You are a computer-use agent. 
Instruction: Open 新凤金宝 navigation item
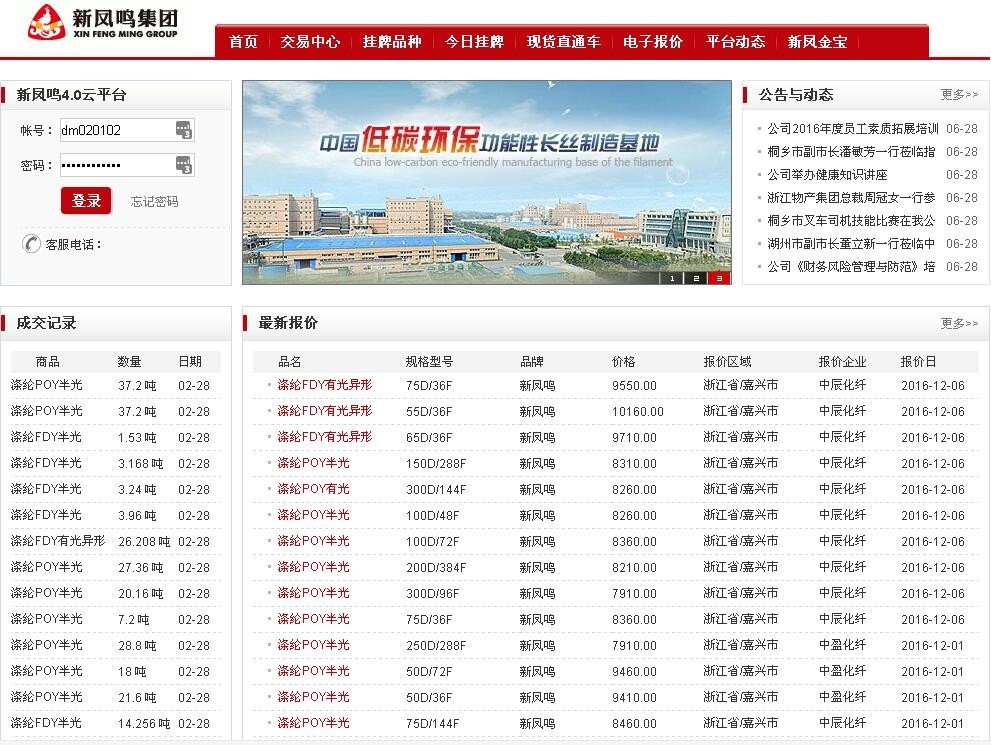817,42
